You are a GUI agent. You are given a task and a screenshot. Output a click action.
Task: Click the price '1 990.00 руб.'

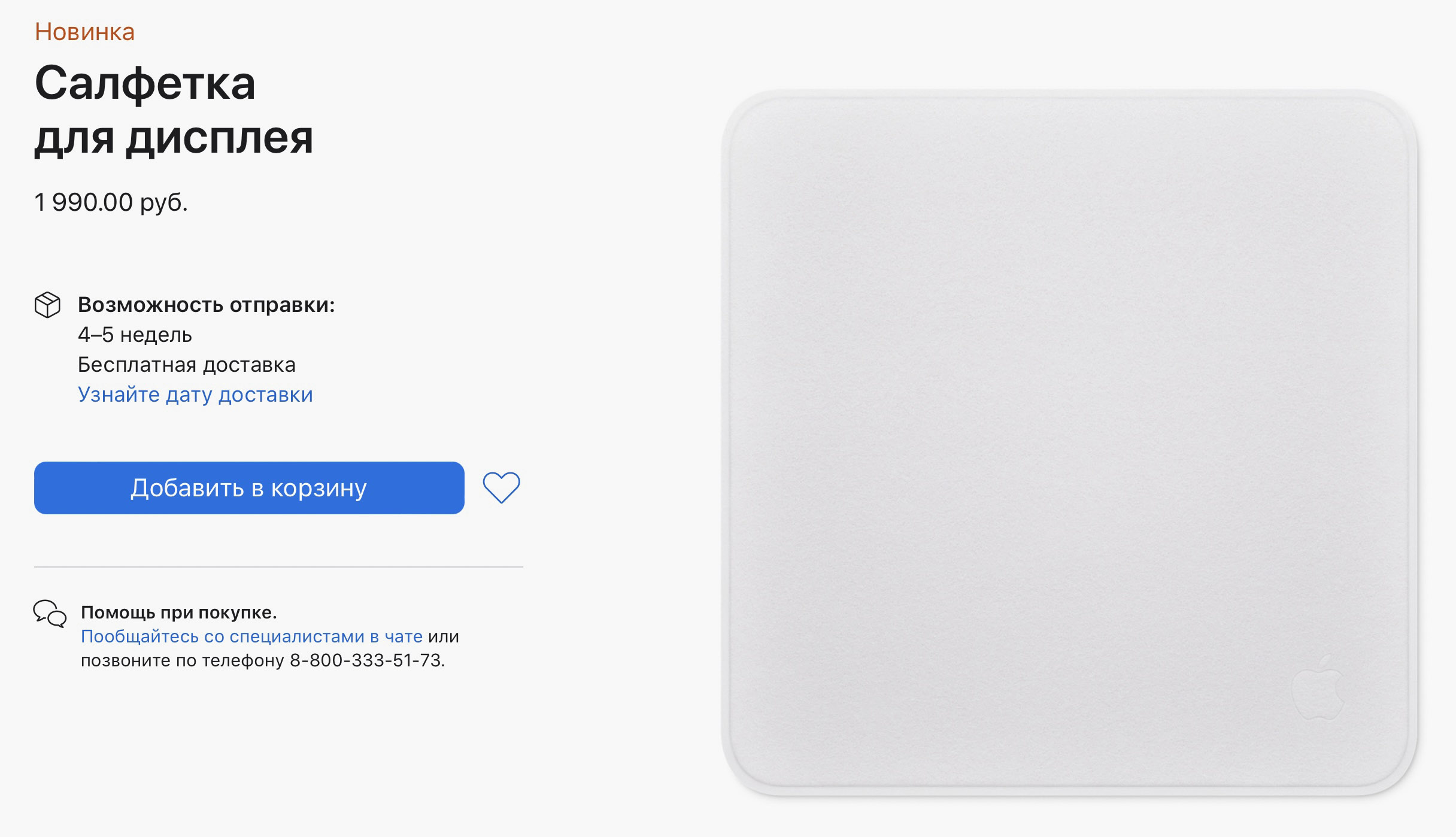click(x=111, y=202)
